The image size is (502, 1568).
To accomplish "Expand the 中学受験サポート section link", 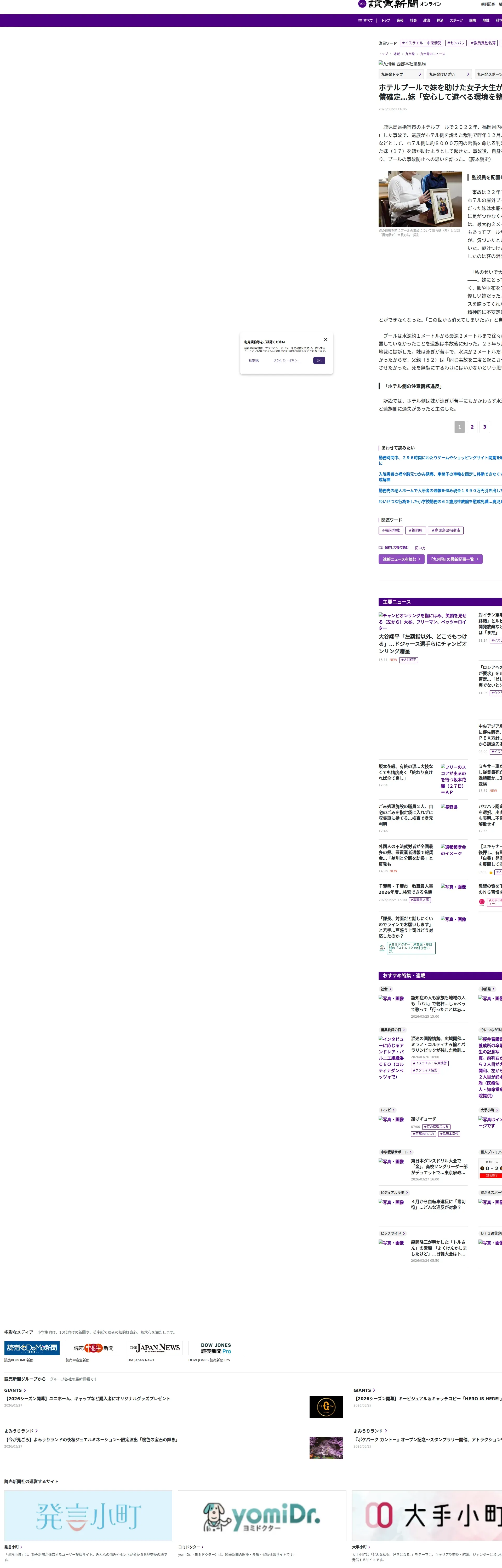I will click(x=396, y=1152).
